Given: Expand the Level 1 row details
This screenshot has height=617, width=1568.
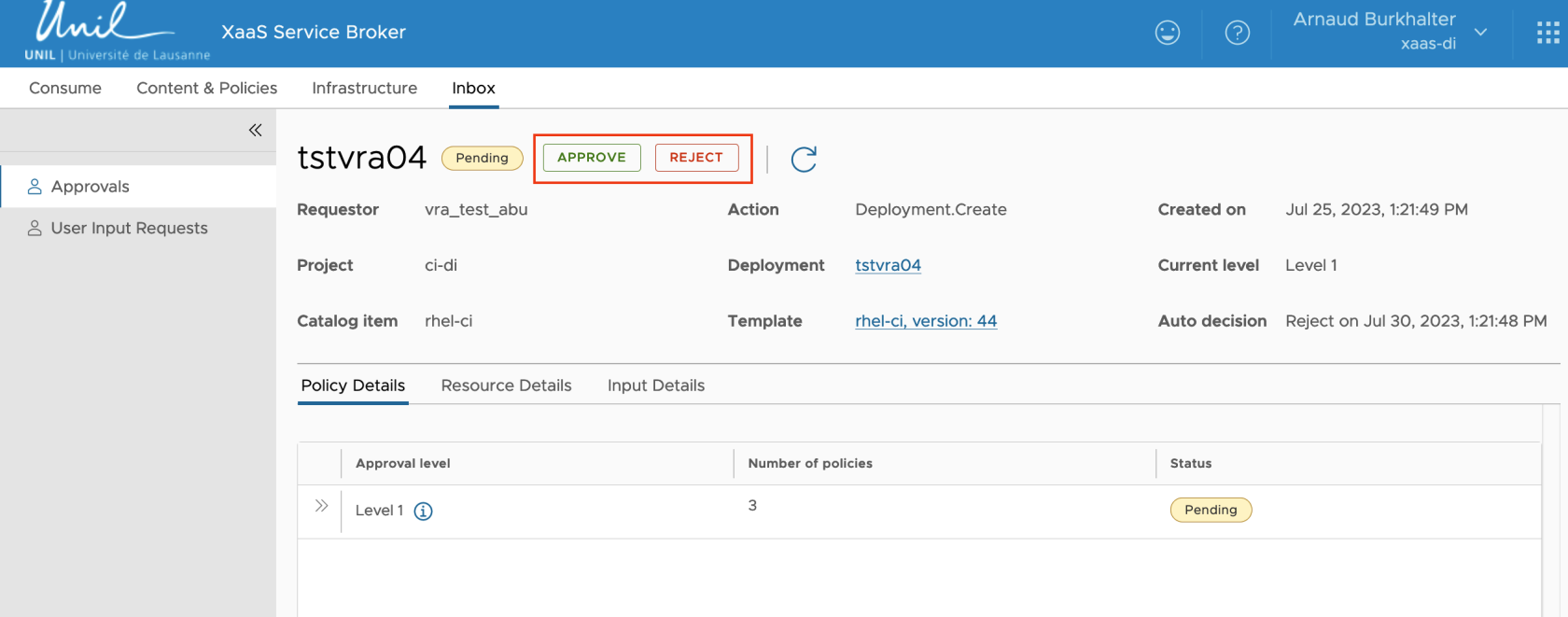Looking at the screenshot, I should [x=321, y=506].
